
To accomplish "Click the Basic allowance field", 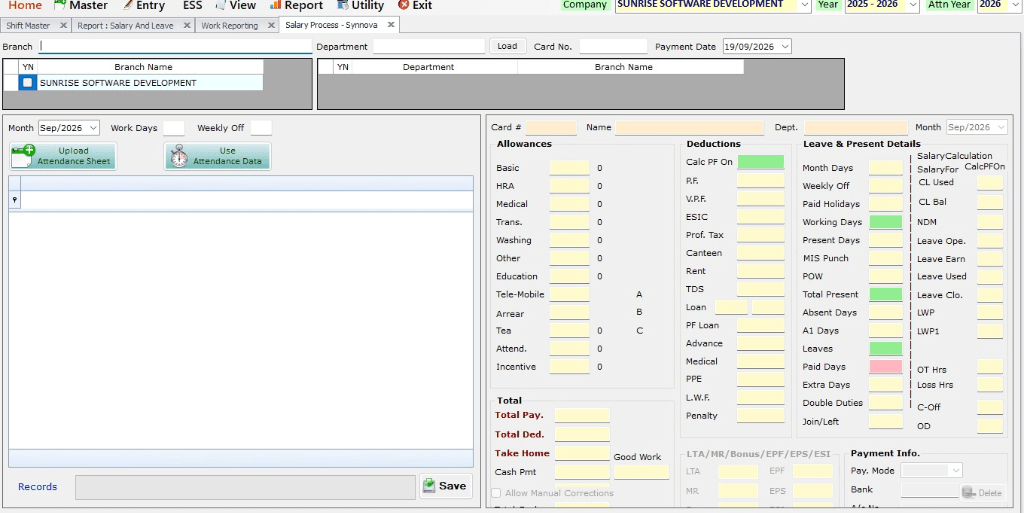I will [x=569, y=168].
